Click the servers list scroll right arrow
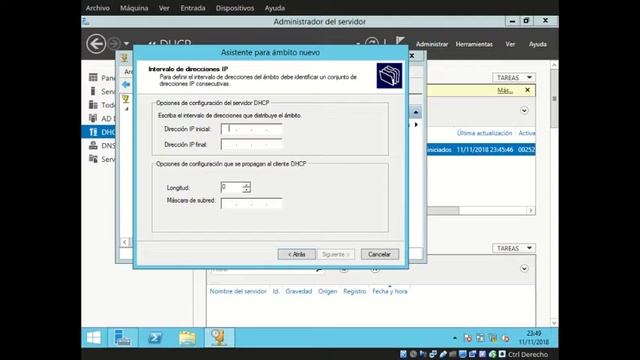 pos(531,211)
